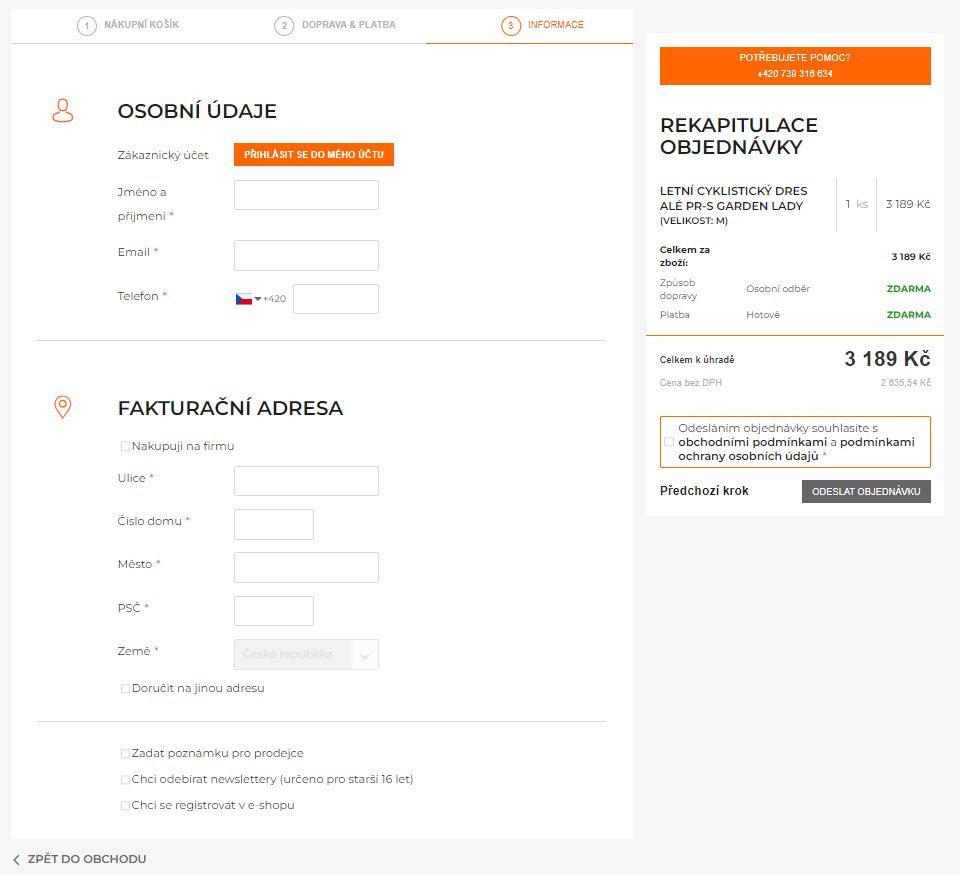Focus the Město input field

click(x=306, y=568)
